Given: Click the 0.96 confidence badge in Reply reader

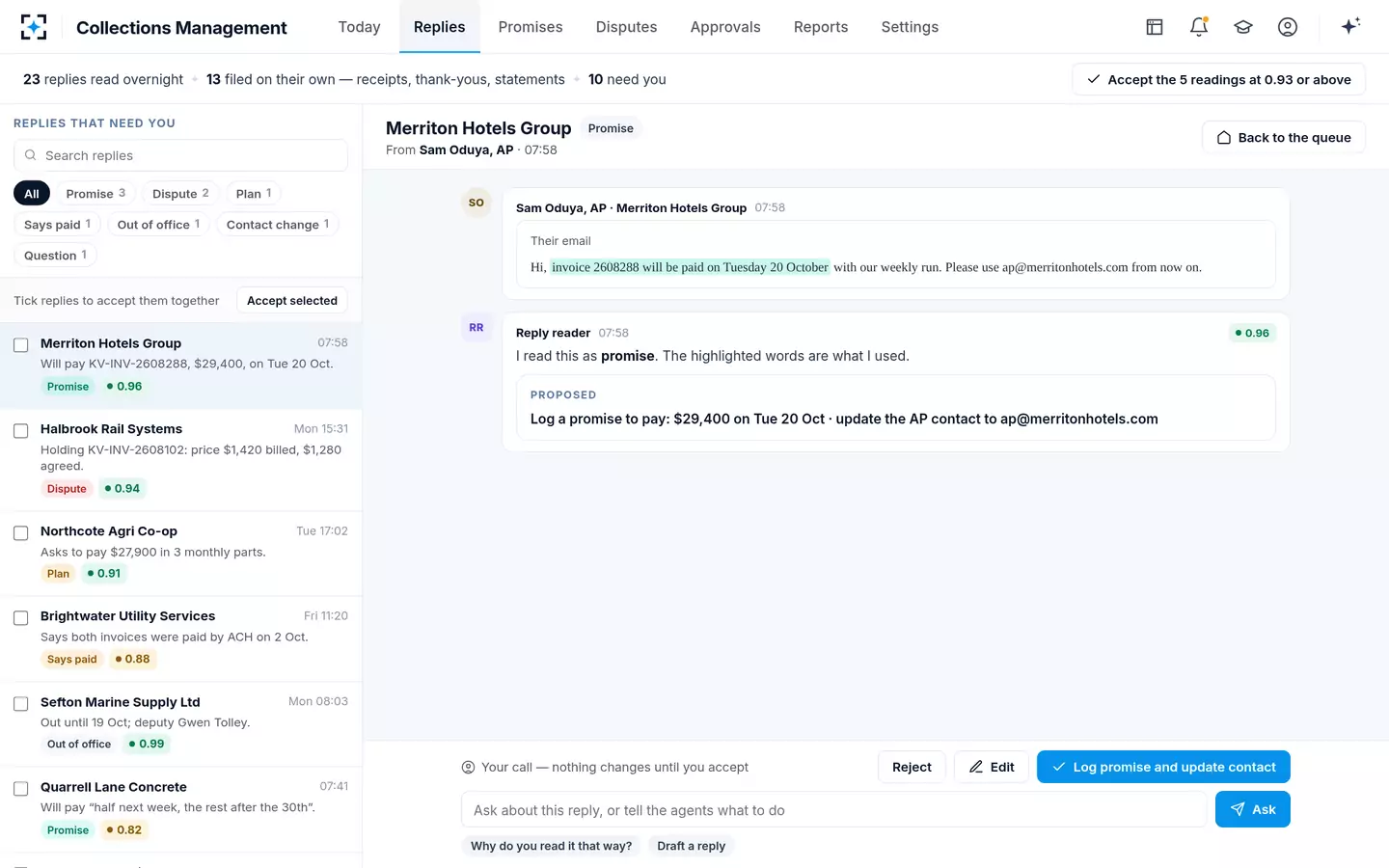Looking at the screenshot, I should pyautogui.click(x=1252, y=333).
